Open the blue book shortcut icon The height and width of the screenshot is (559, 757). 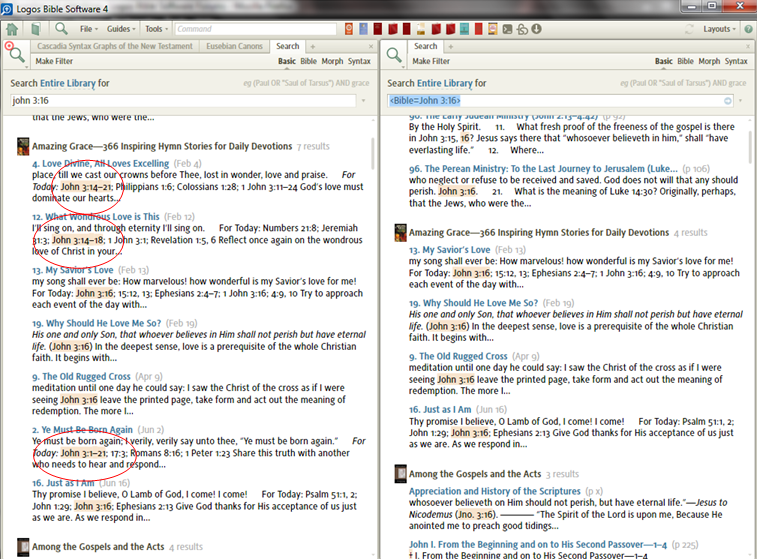click(363, 29)
